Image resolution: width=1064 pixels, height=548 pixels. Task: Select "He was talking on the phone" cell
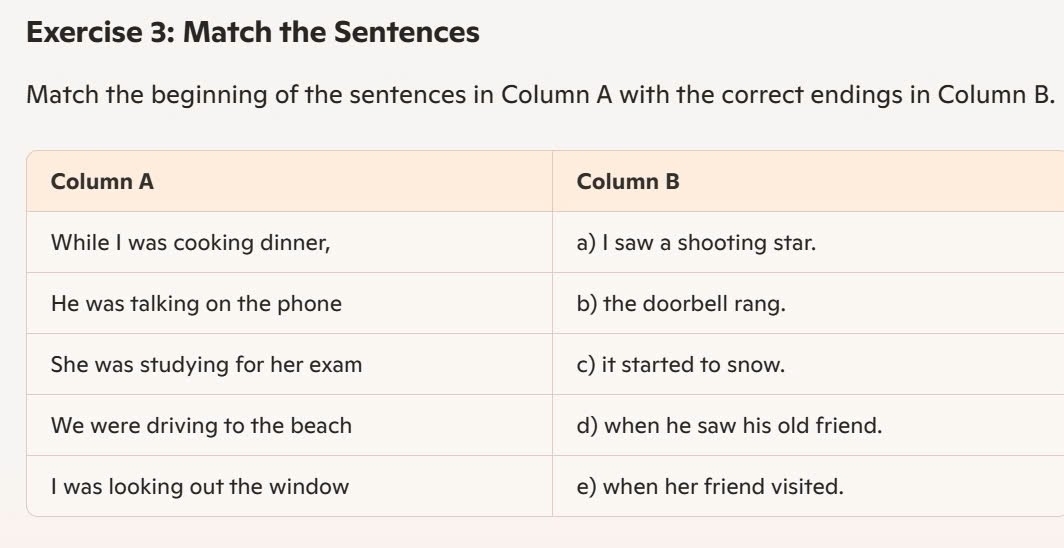(x=196, y=304)
